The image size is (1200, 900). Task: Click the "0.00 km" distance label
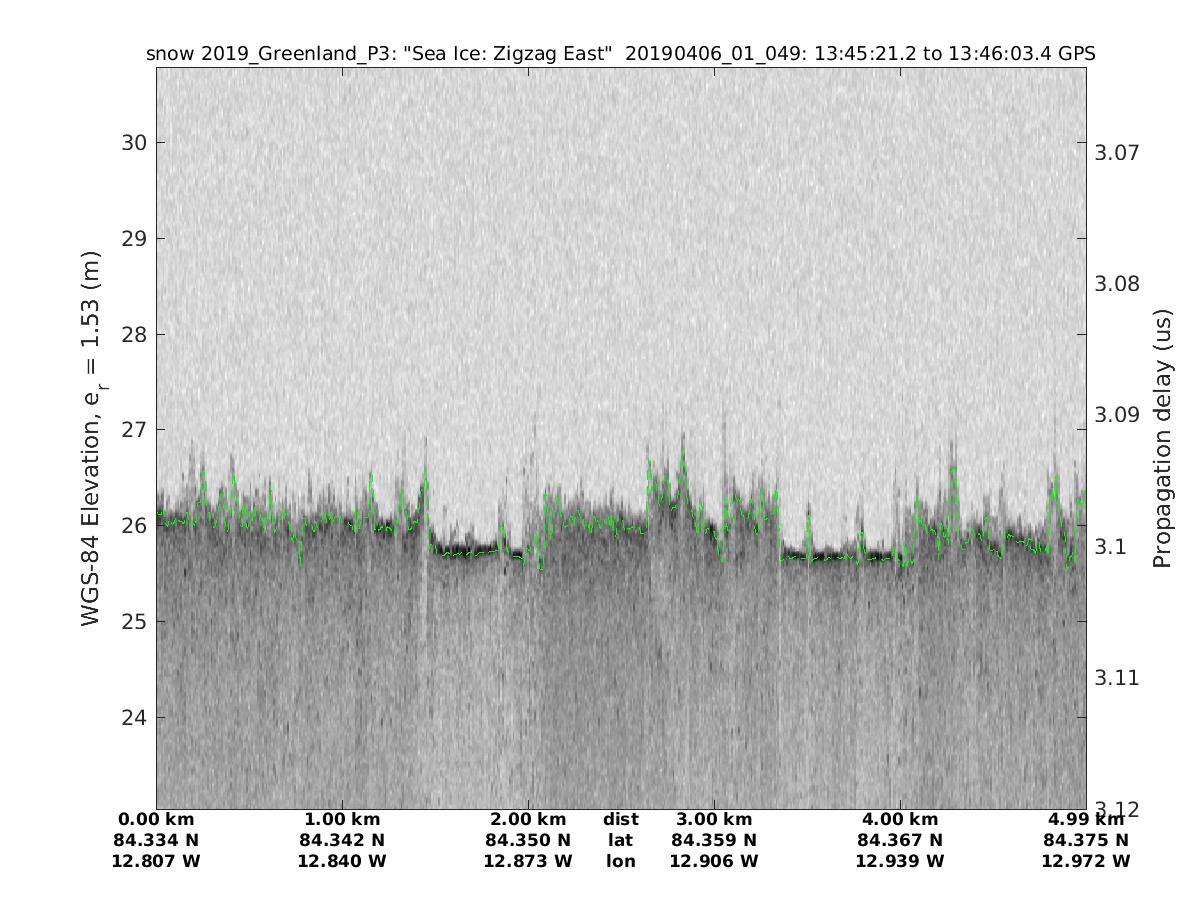(x=157, y=820)
